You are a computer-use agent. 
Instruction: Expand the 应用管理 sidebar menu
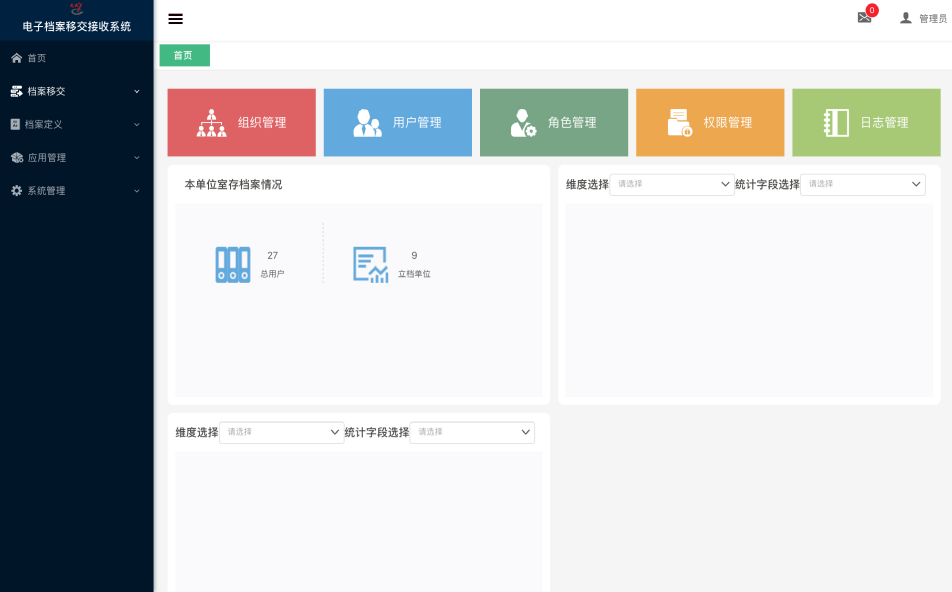[x=76, y=157]
